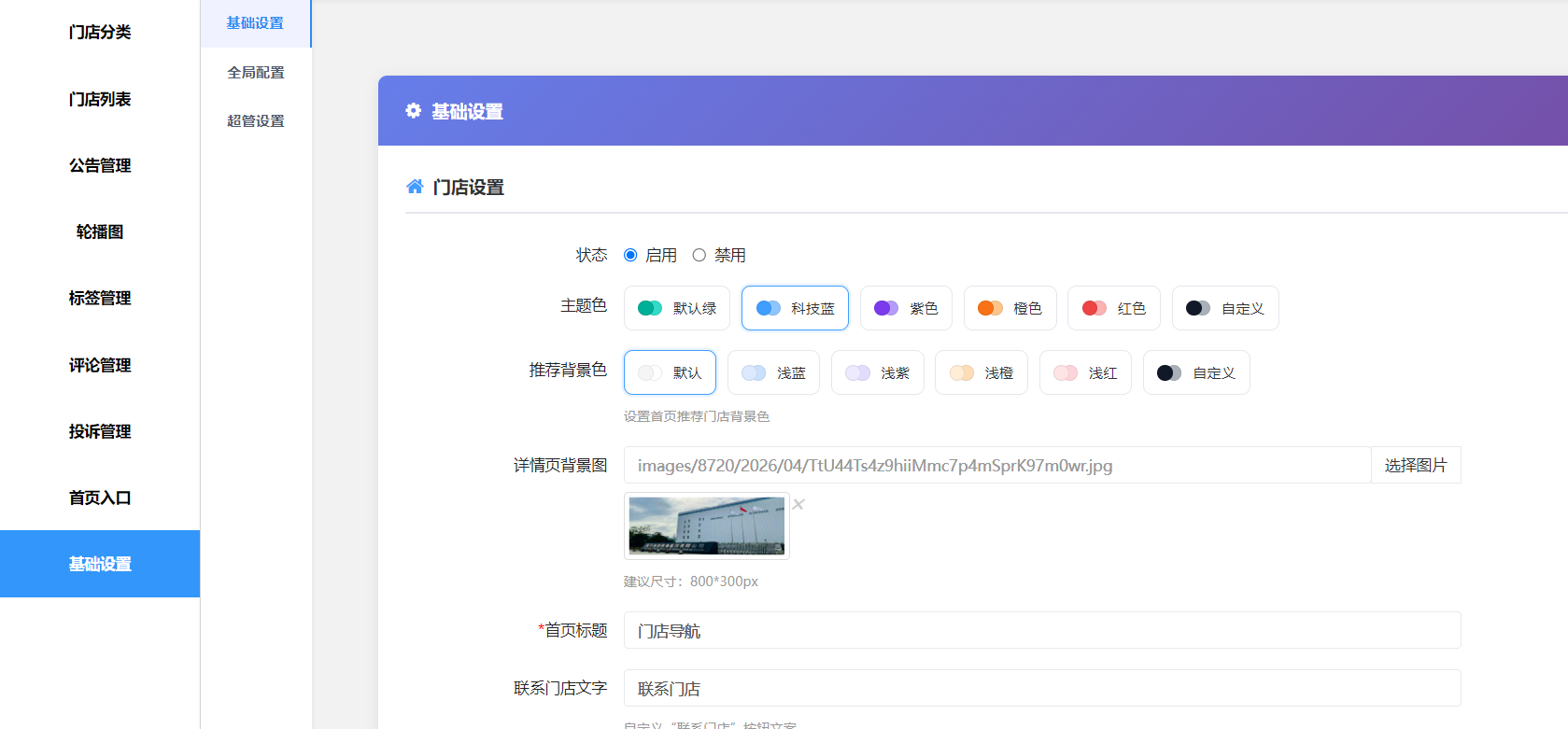Select 自定义 in the 主题色 row
The height and width of the screenshot is (729, 1568).
coord(1224,308)
